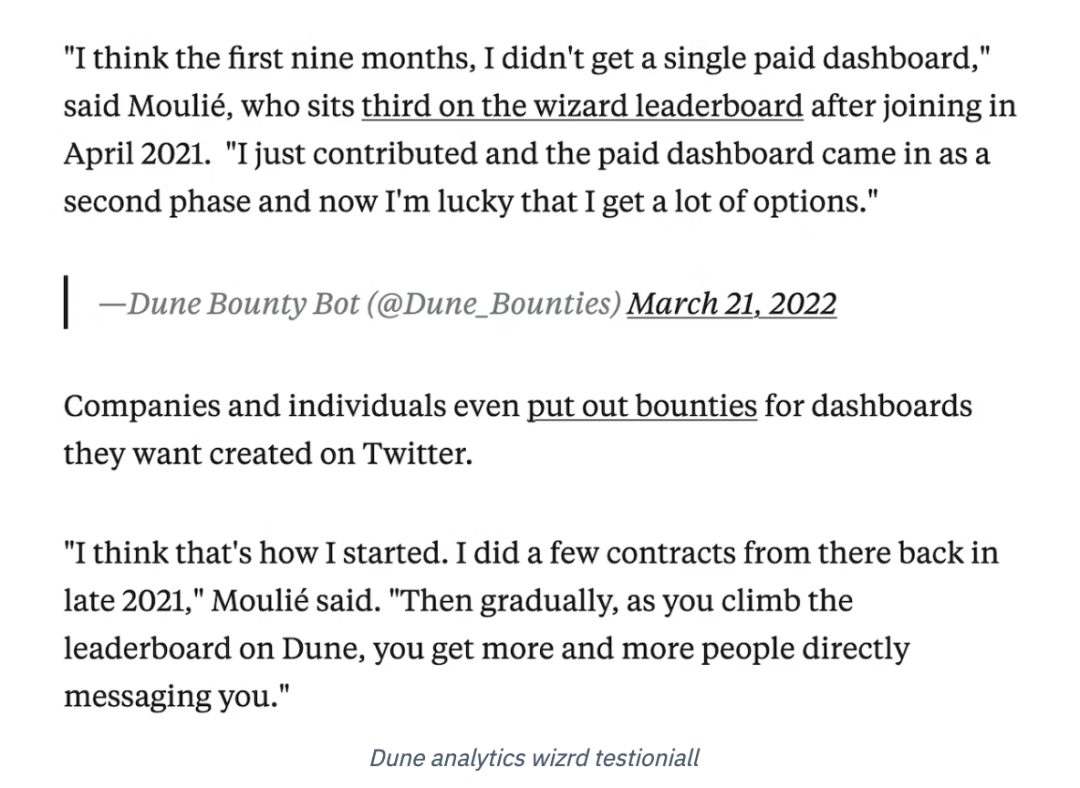The image size is (1080, 788).
Task: Click the words 'messaging you' at paragraph end
Action: tap(170, 697)
